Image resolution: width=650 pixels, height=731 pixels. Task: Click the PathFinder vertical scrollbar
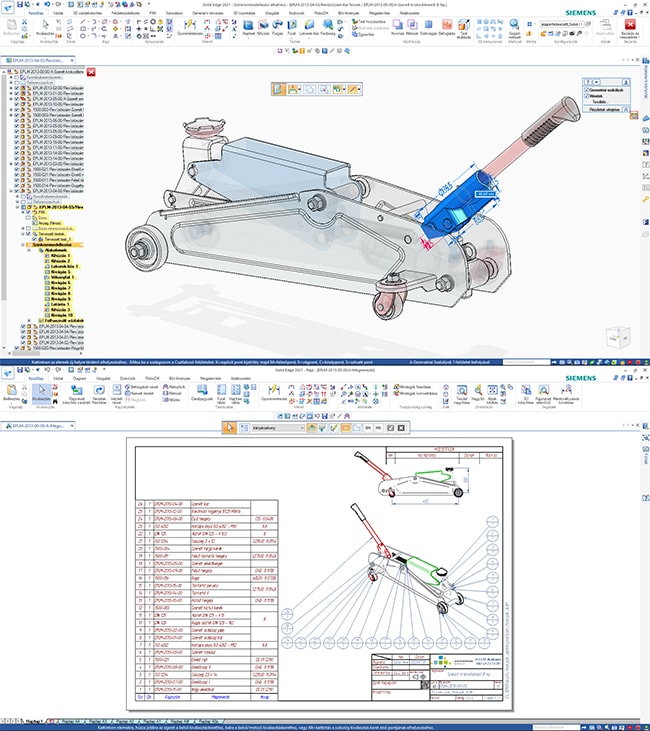tap(4, 184)
